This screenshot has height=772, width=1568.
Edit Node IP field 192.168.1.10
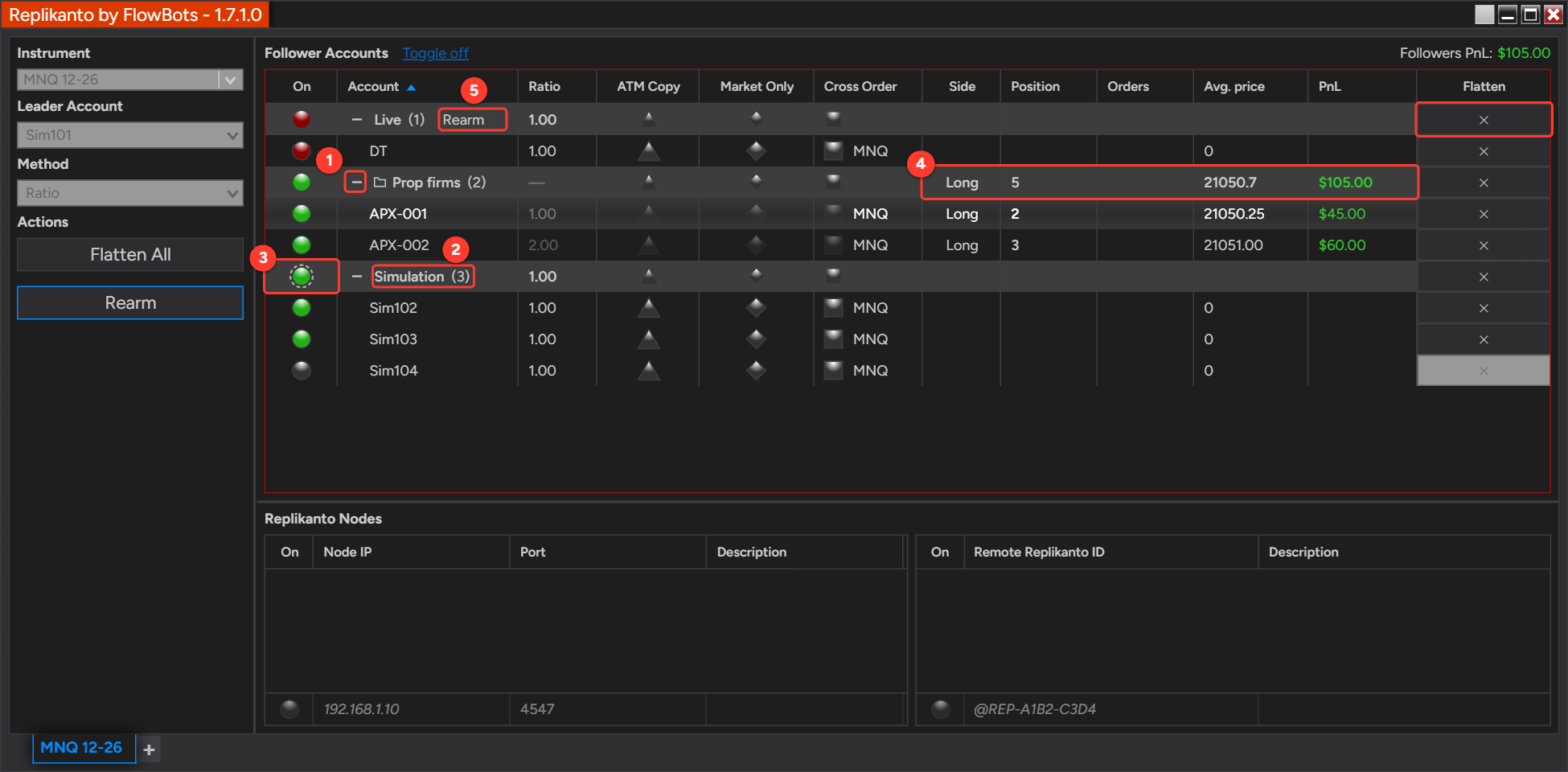click(411, 708)
